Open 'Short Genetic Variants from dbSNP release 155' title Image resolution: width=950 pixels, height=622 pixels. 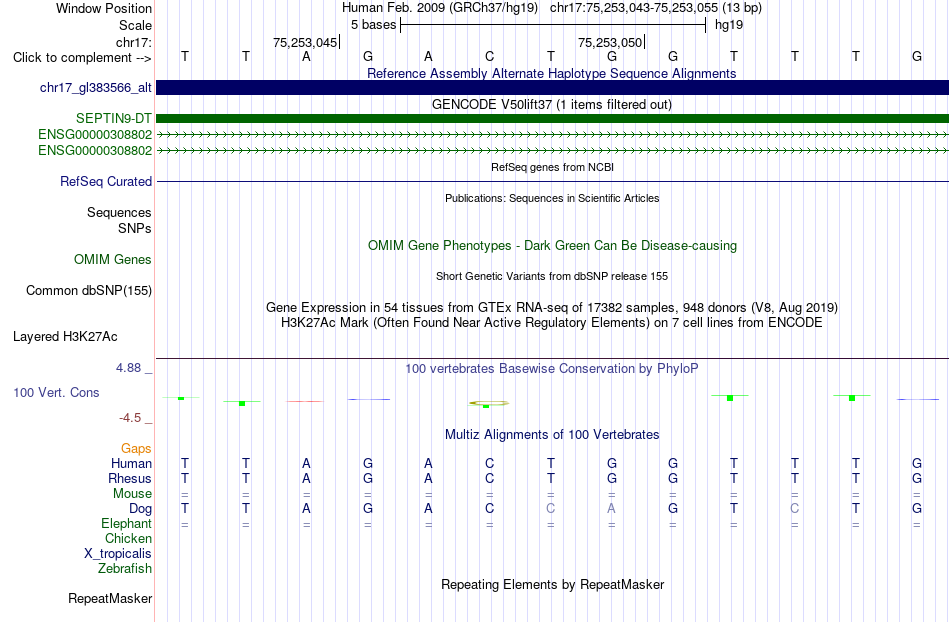tap(551, 276)
